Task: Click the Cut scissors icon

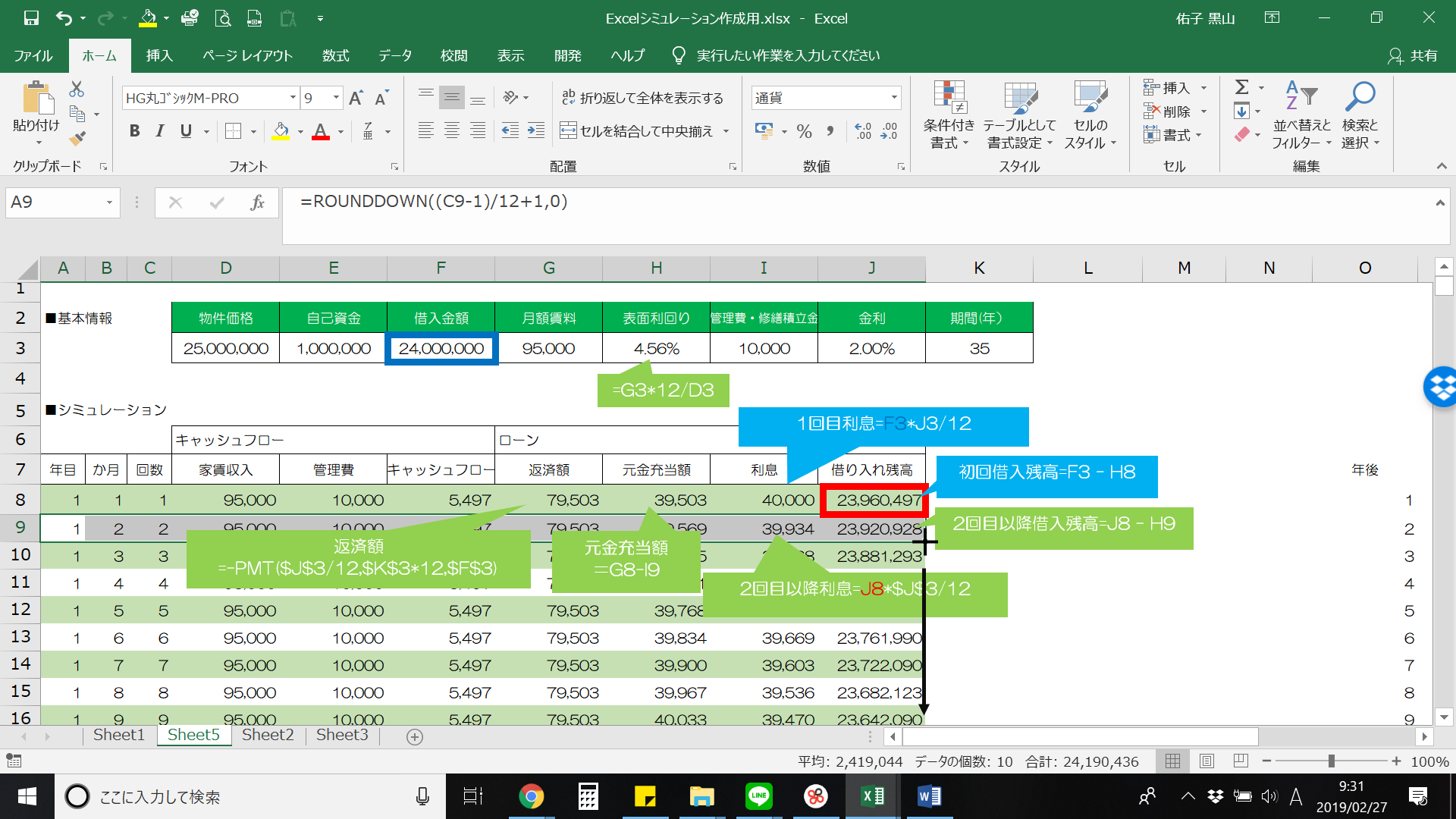Action: click(x=77, y=89)
